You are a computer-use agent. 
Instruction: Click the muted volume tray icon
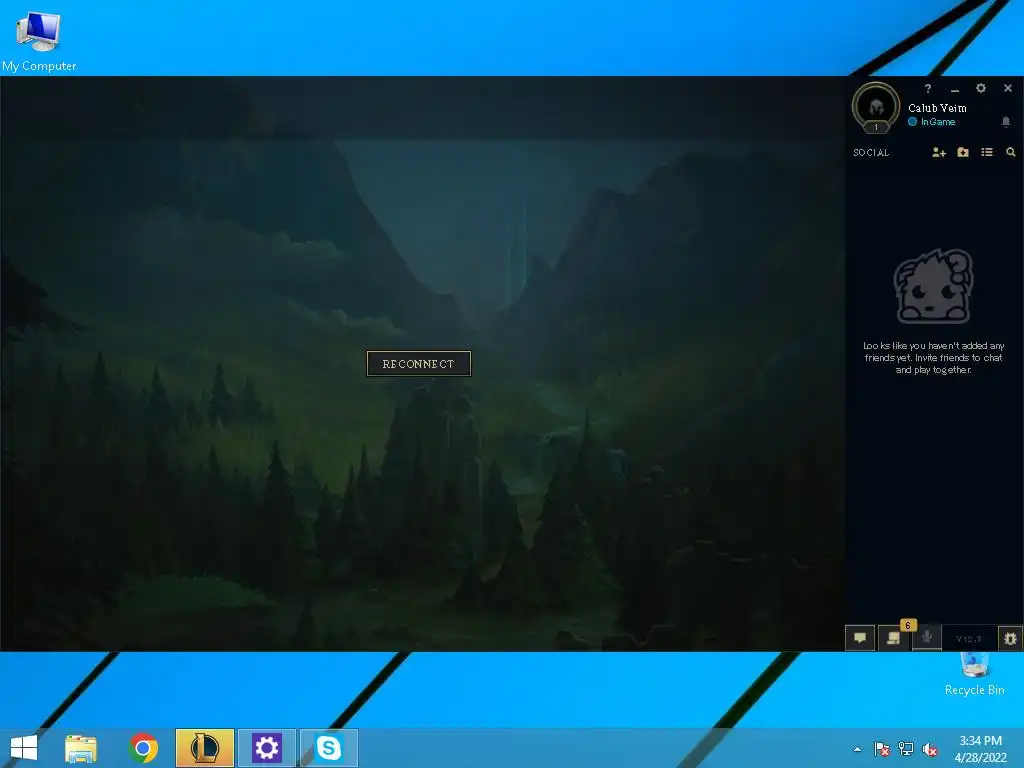point(929,749)
